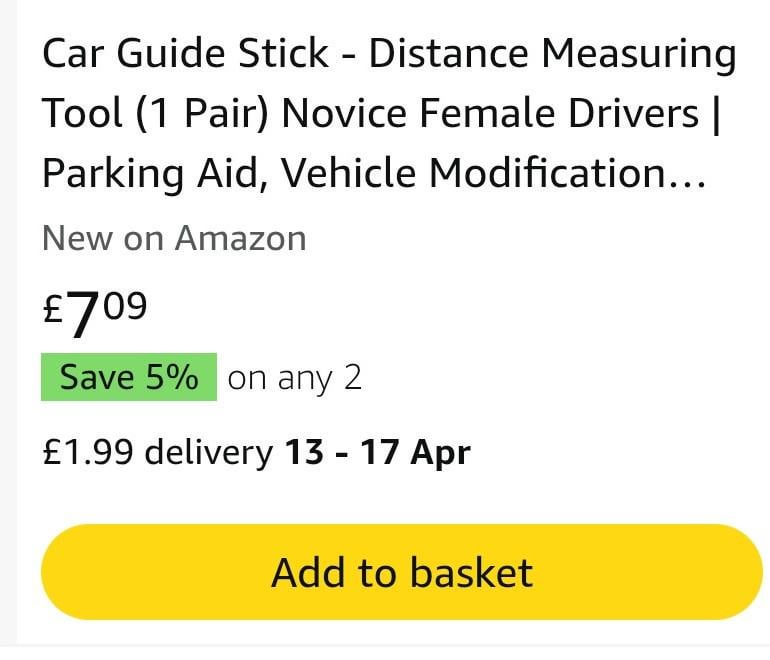Click the New on Amazon label
Viewport: 770px width, 660px height.
(x=174, y=238)
